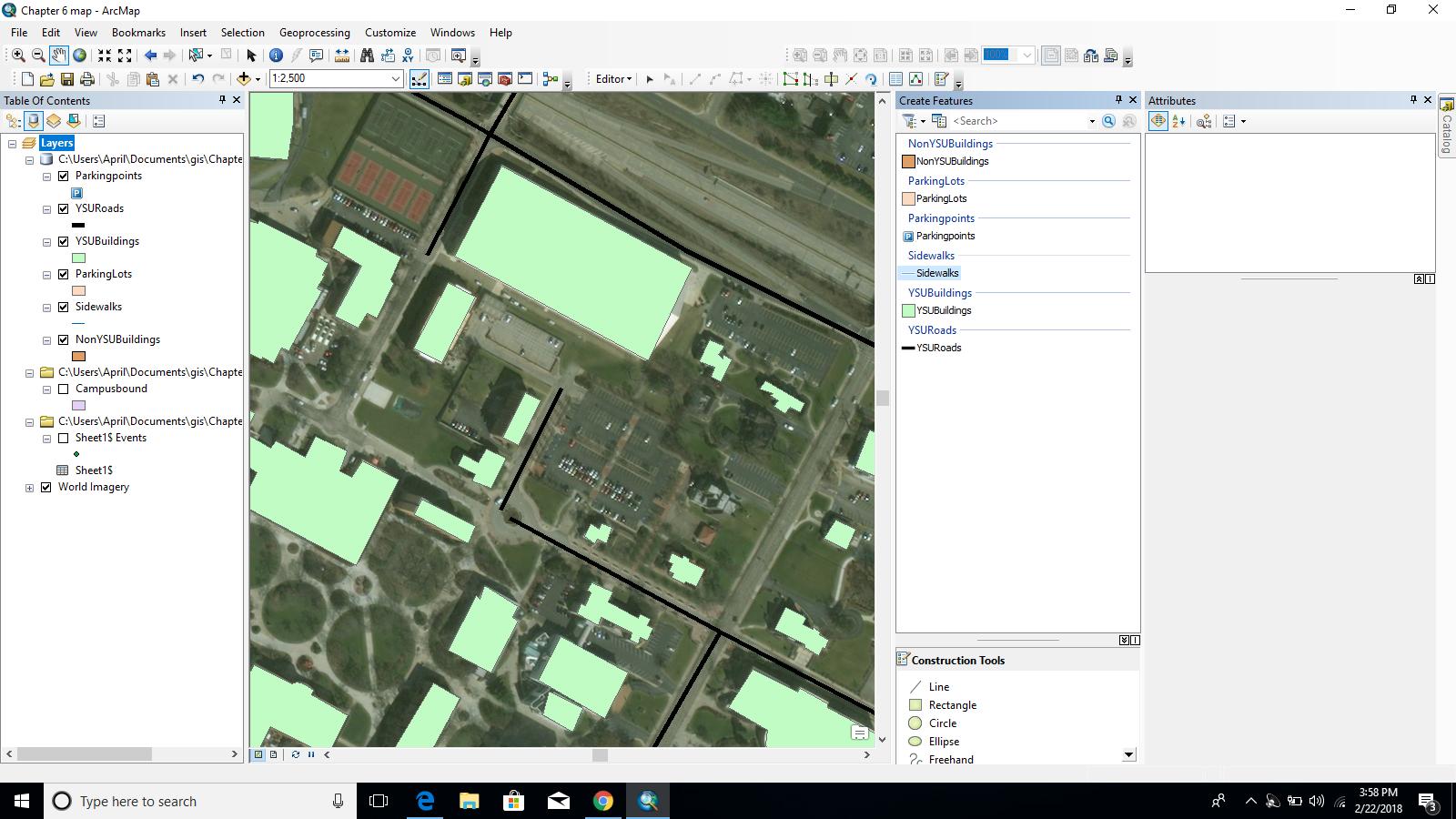Image resolution: width=1456 pixels, height=819 pixels.
Task: Select the Sidewalks feature template
Action: click(x=930, y=273)
